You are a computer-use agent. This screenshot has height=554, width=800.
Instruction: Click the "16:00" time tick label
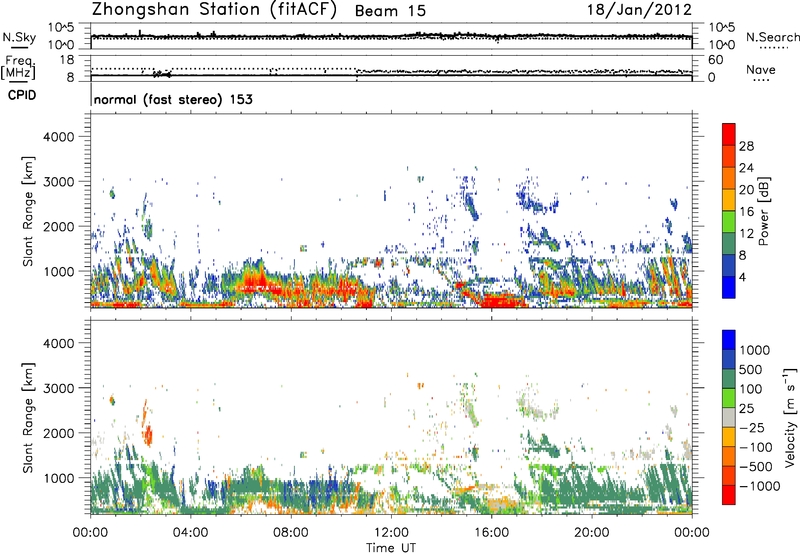tap(491, 533)
